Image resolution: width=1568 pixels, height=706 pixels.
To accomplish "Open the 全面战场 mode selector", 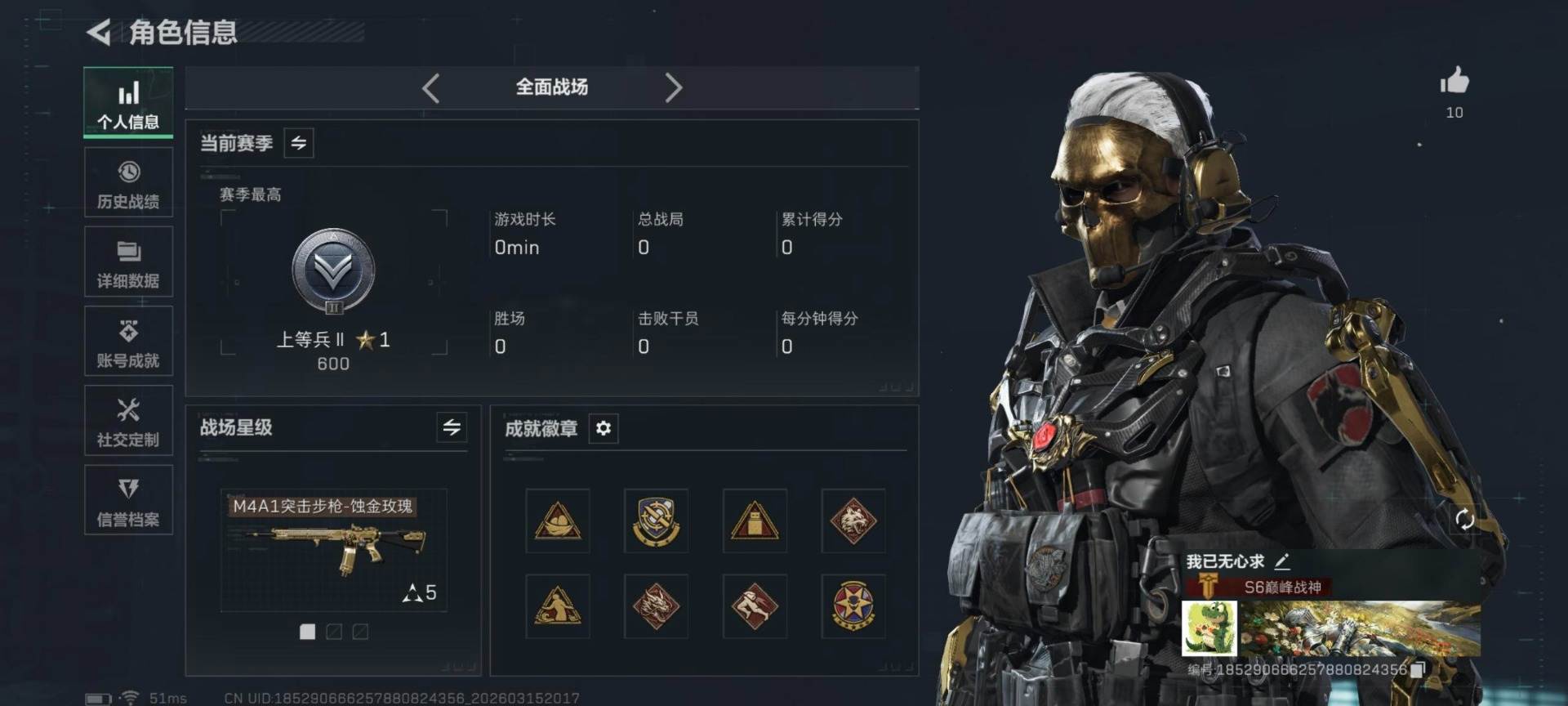I will tap(552, 87).
